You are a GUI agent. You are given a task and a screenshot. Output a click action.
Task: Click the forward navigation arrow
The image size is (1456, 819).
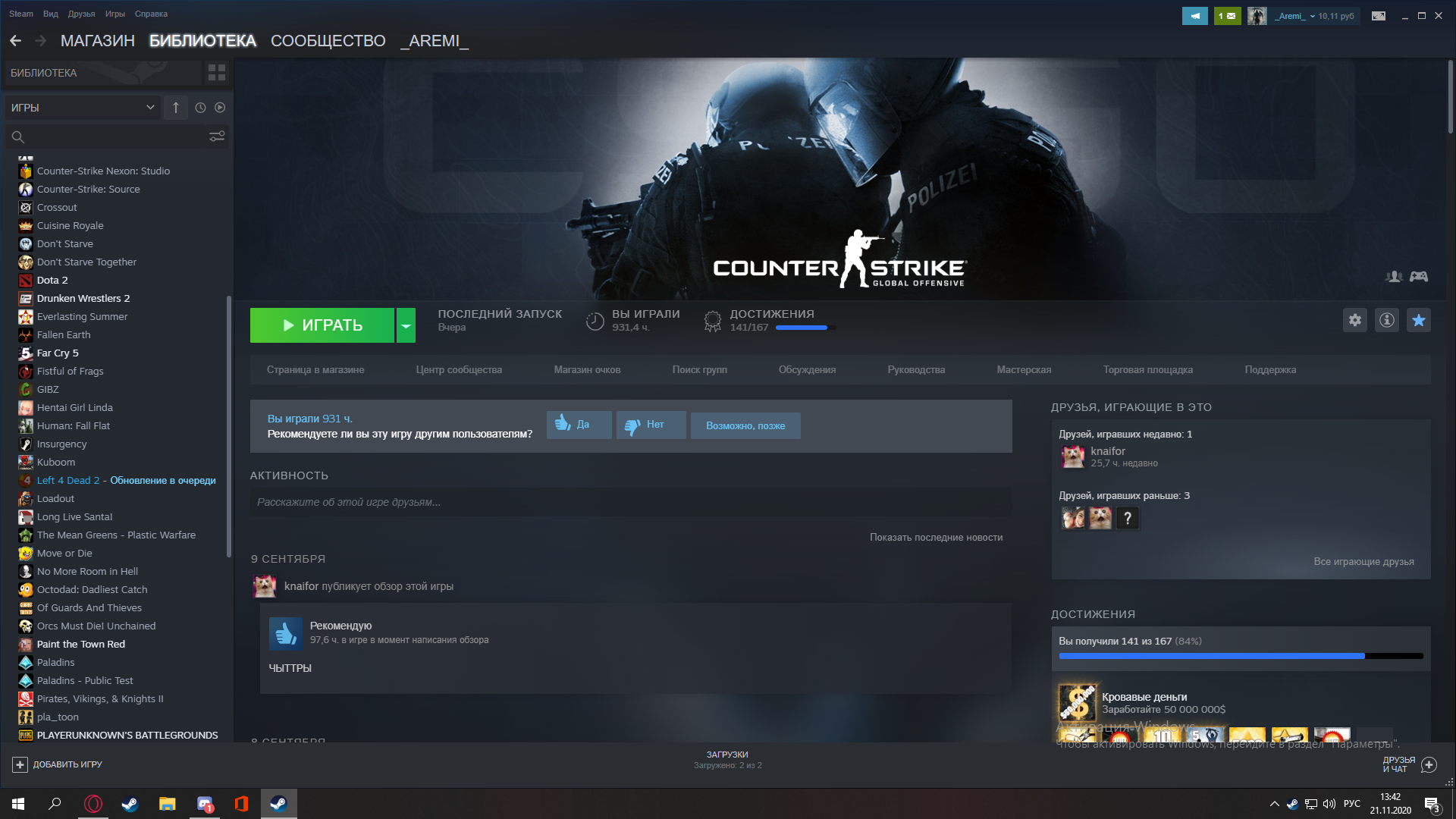(x=40, y=41)
